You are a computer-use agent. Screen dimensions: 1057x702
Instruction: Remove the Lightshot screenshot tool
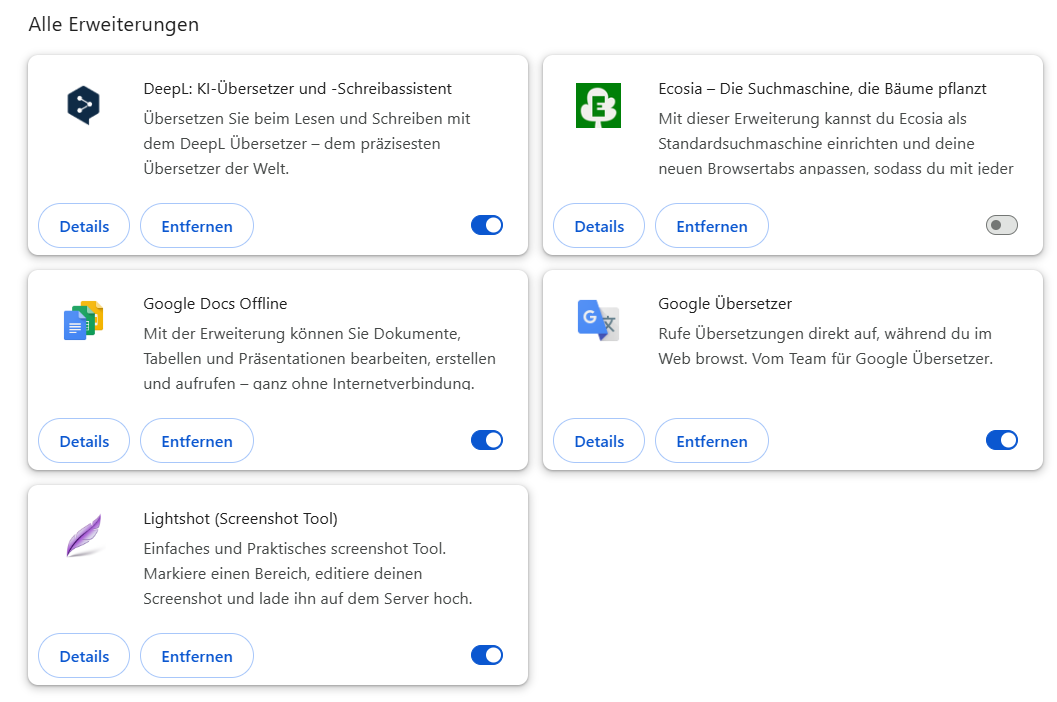point(197,656)
